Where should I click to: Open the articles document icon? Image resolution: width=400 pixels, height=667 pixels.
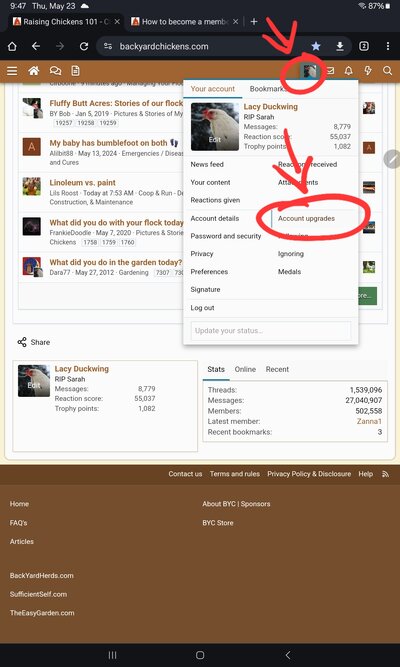[75, 71]
